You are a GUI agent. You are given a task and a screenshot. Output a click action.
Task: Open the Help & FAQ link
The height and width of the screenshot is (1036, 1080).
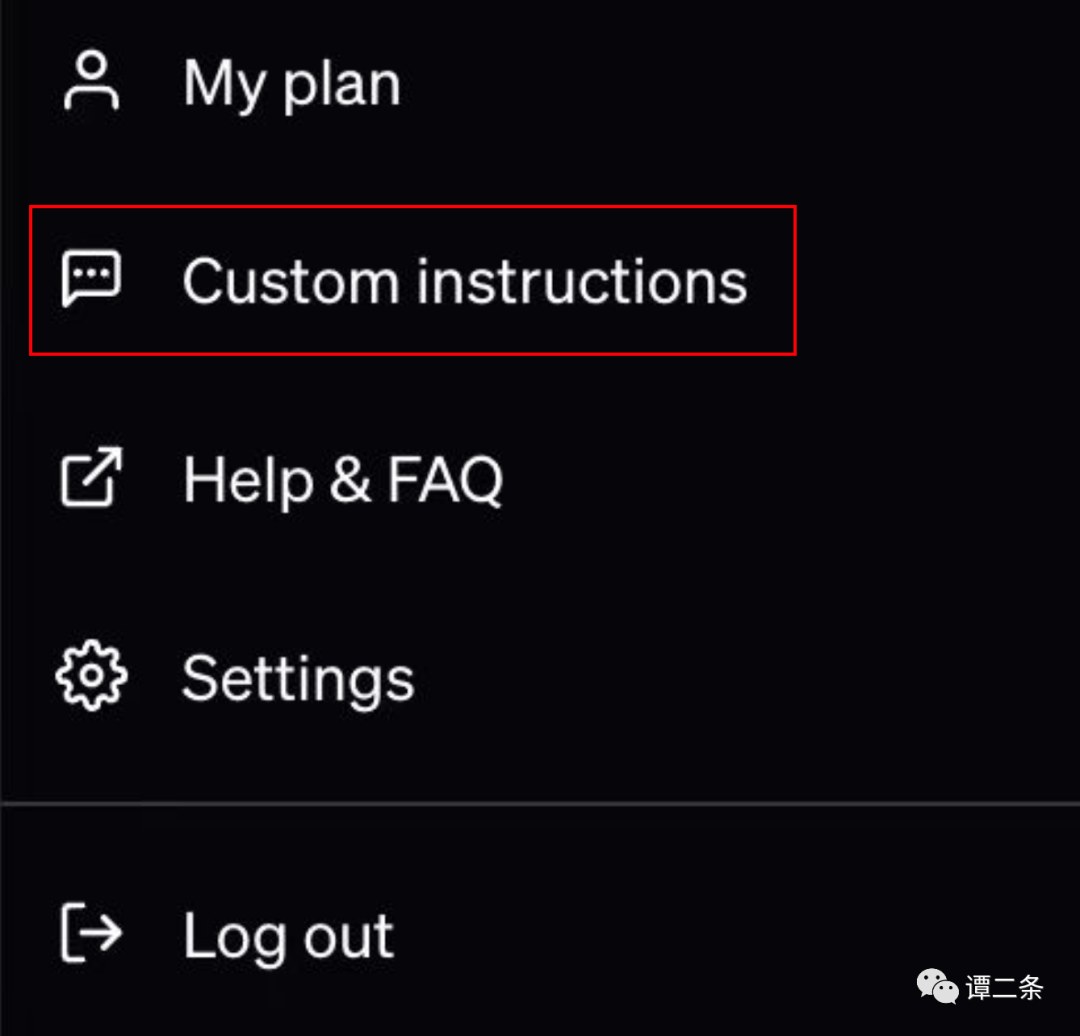click(342, 479)
